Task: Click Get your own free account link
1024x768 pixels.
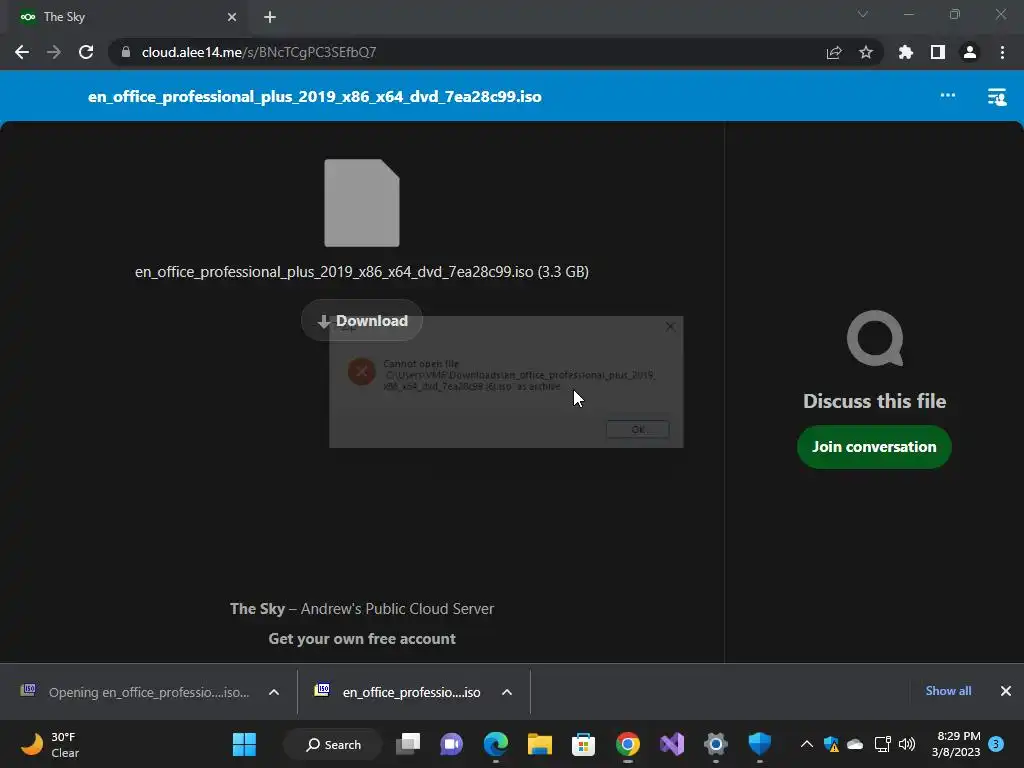Action: [362, 639]
